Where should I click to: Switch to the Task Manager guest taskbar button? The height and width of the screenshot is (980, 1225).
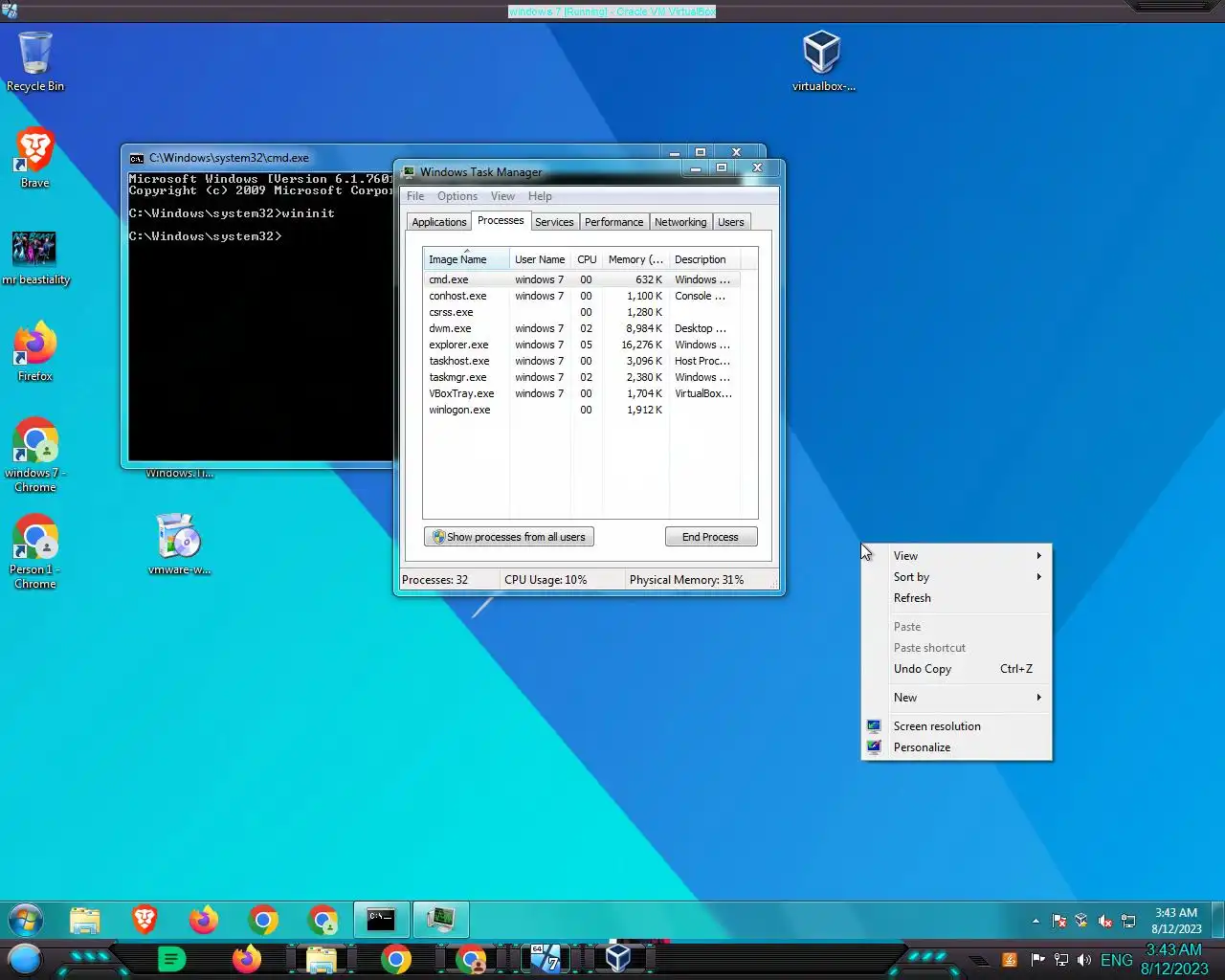click(440, 921)
